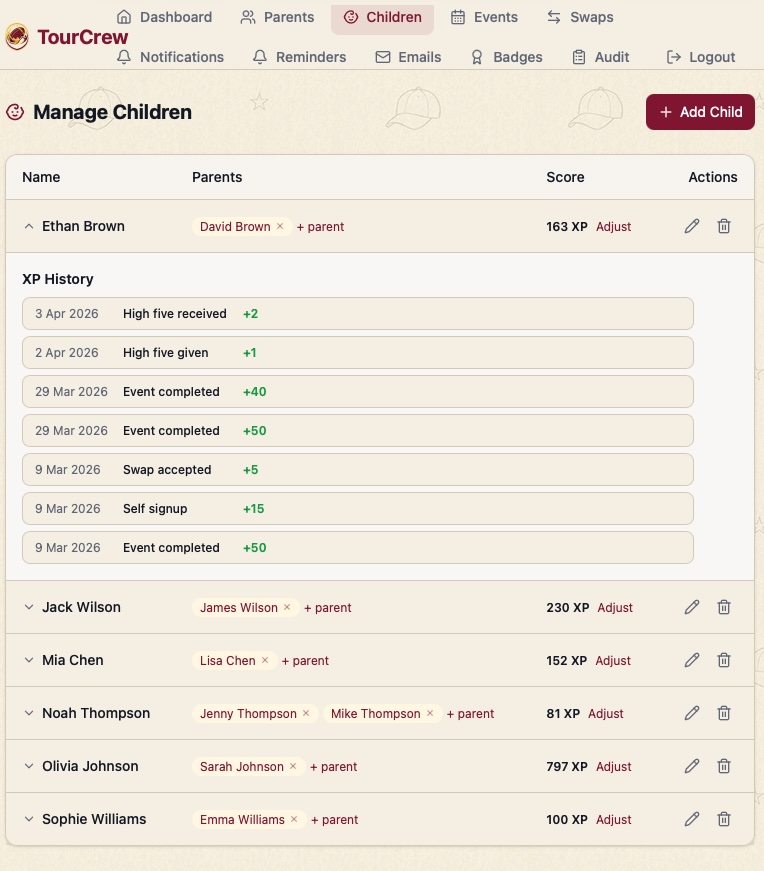Select the 'Self signup' +15 entry
The image size is (764, 871).
point(358,508)
